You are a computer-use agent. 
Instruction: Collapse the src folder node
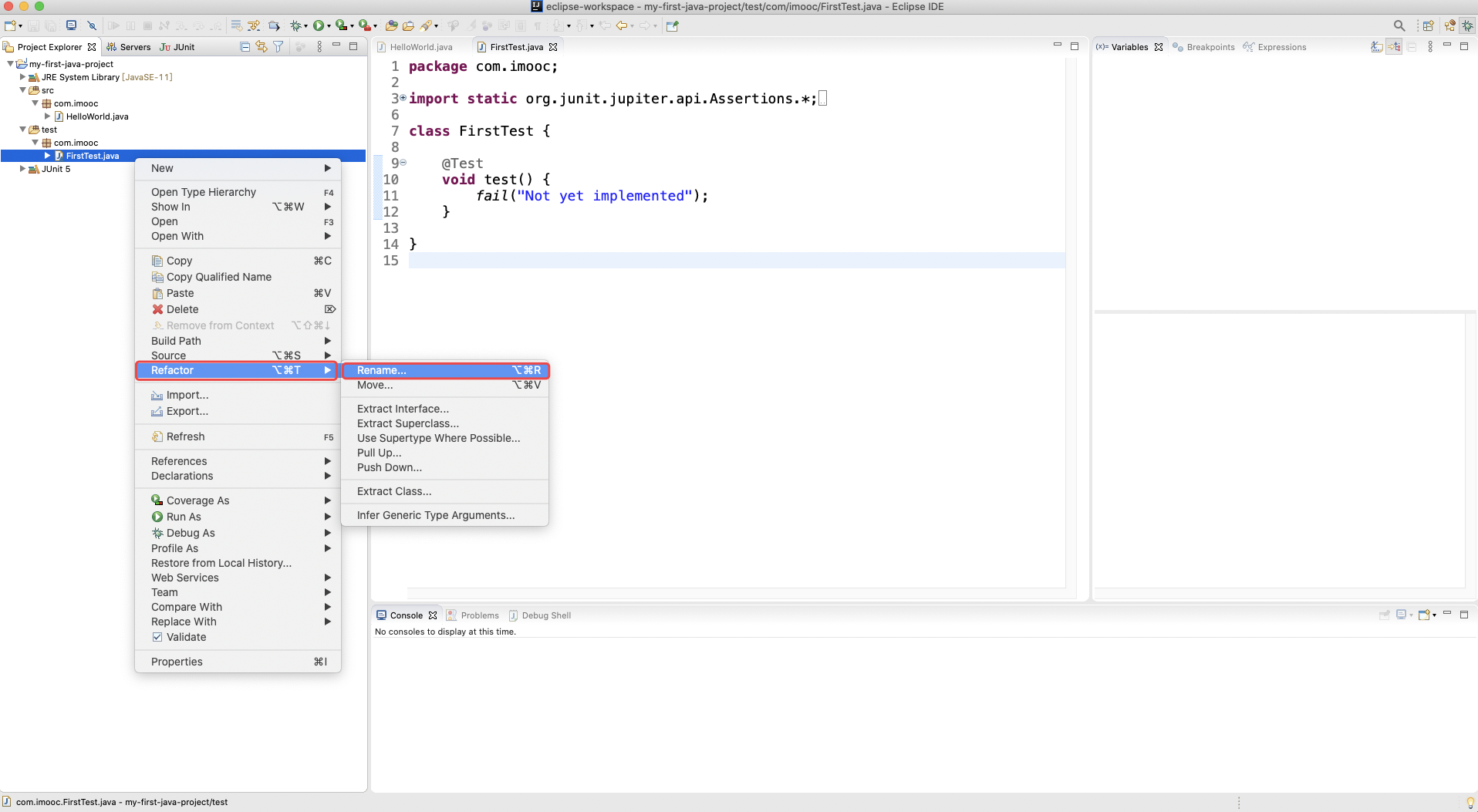pos(22,90)
